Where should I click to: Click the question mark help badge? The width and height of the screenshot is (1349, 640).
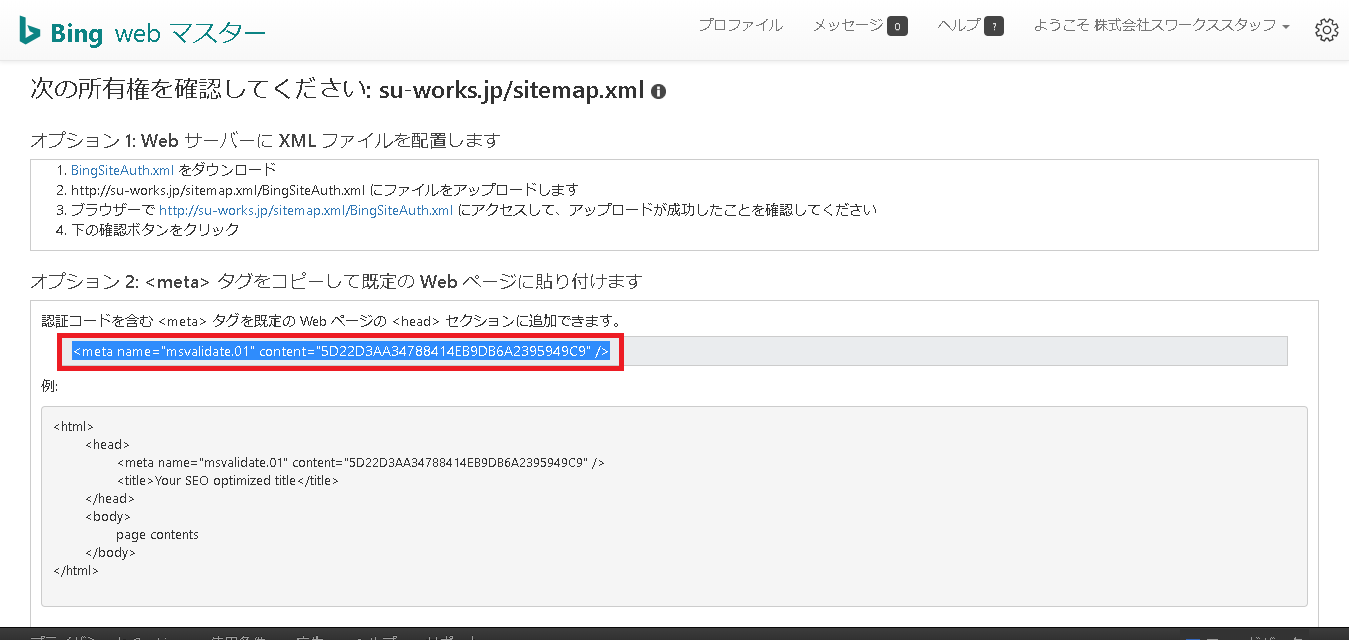click(x=994, y=27)
